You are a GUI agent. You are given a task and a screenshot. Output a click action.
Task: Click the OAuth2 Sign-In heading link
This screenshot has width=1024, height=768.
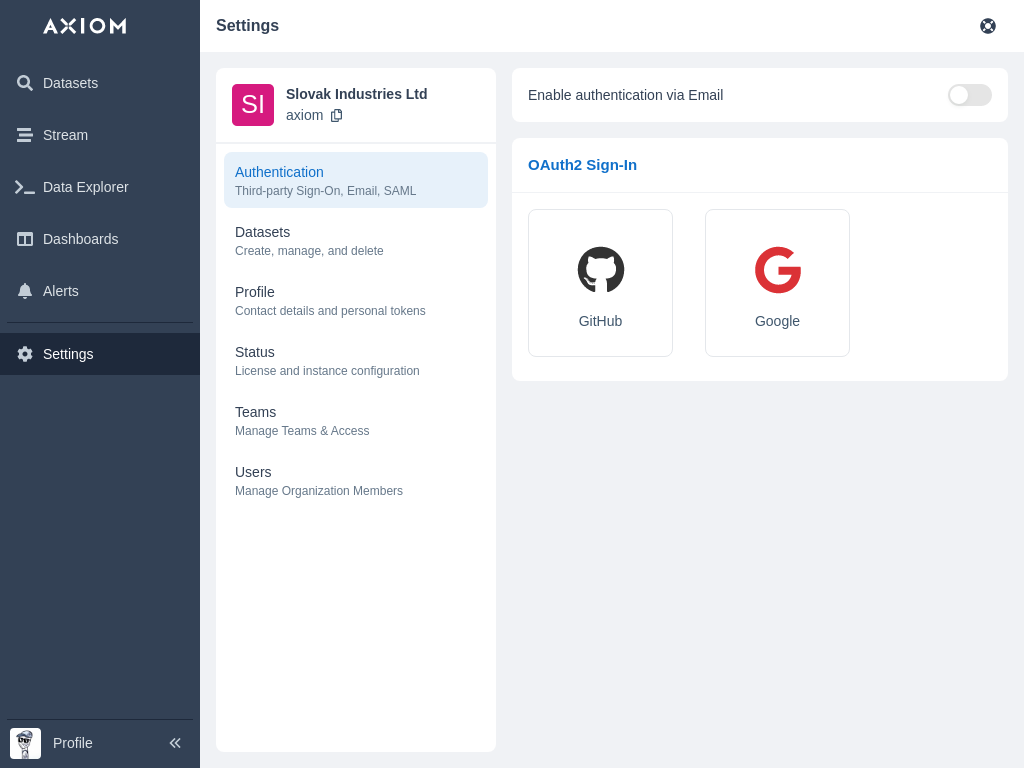pos(582,165)
